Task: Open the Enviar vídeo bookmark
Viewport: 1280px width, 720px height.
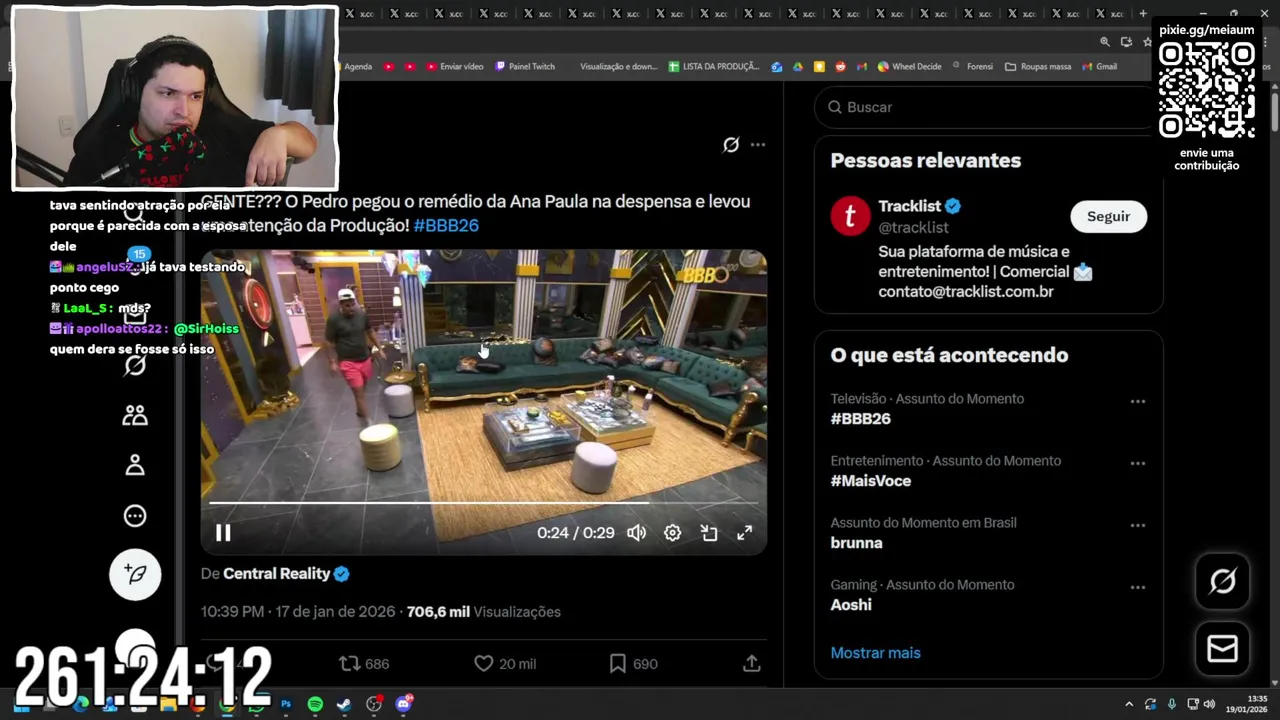Action: (455, 67)
